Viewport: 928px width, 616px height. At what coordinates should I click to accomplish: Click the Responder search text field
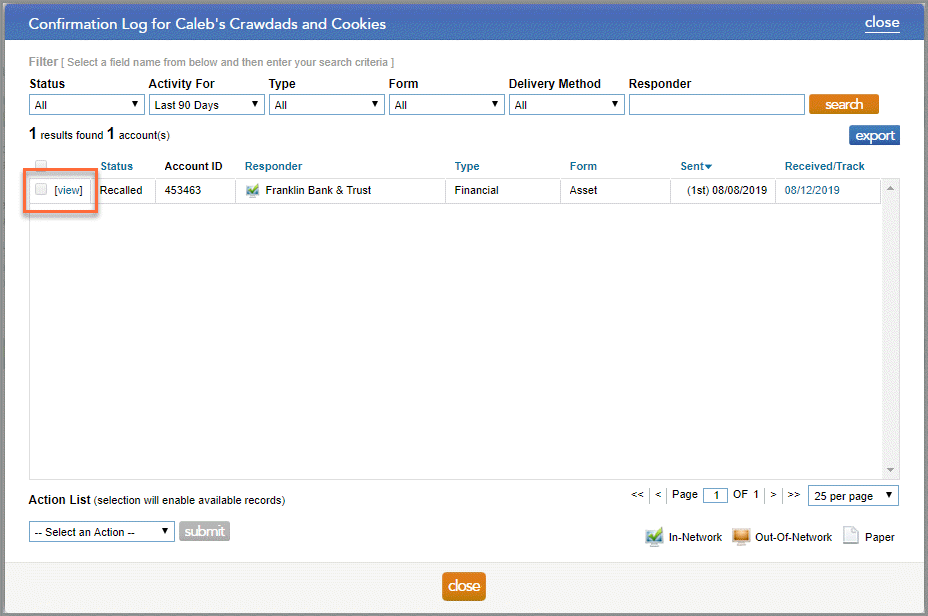(716, 105)
